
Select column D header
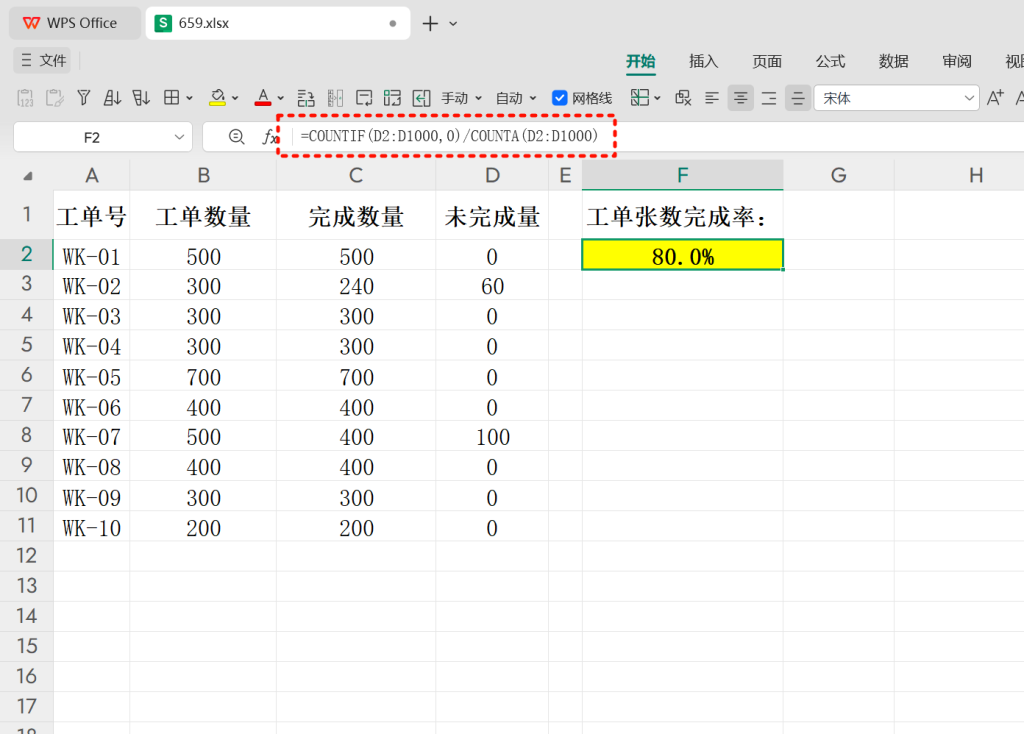(x=492, y=175)
